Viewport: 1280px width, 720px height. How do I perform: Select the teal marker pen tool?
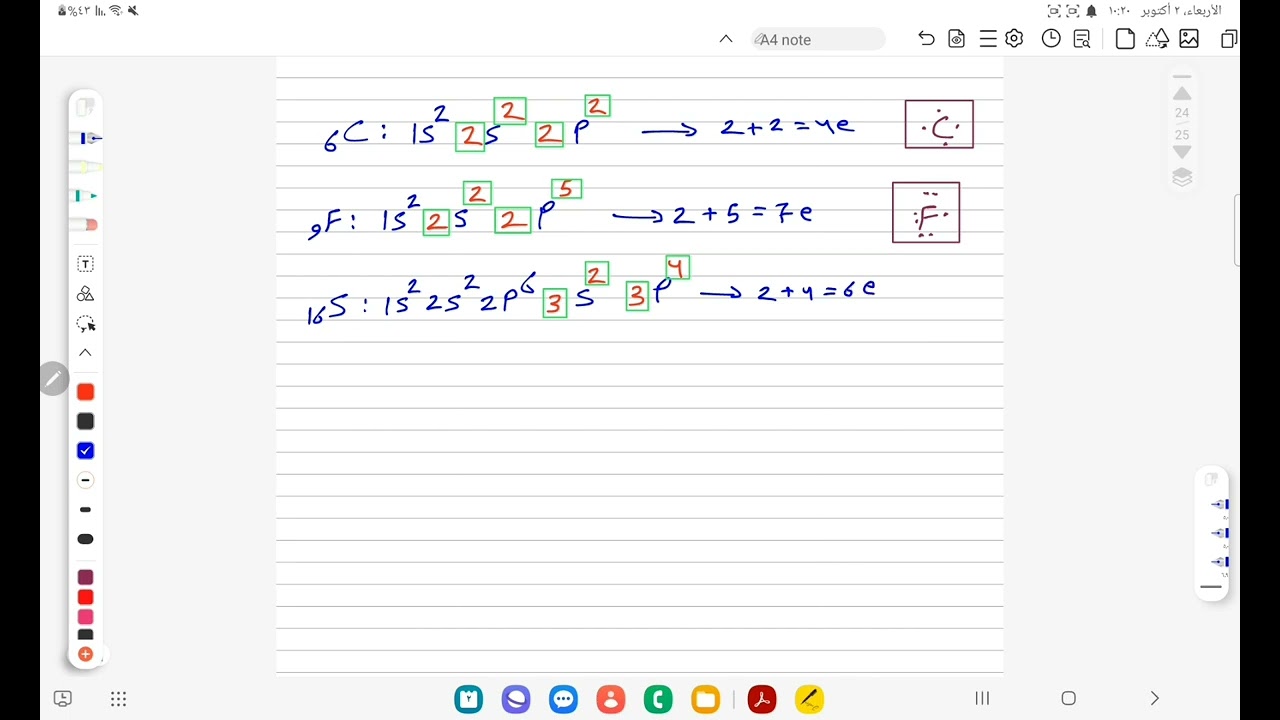tap(86, 196)
